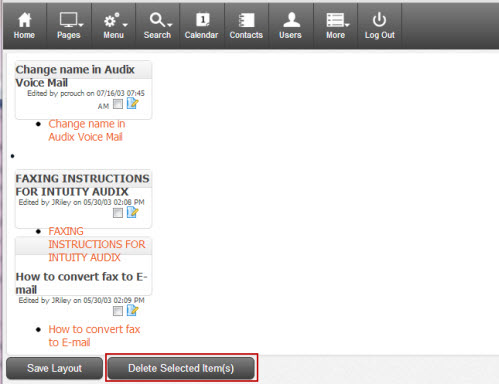
Task: Open the Search dropdown
Action: [157, 26]
